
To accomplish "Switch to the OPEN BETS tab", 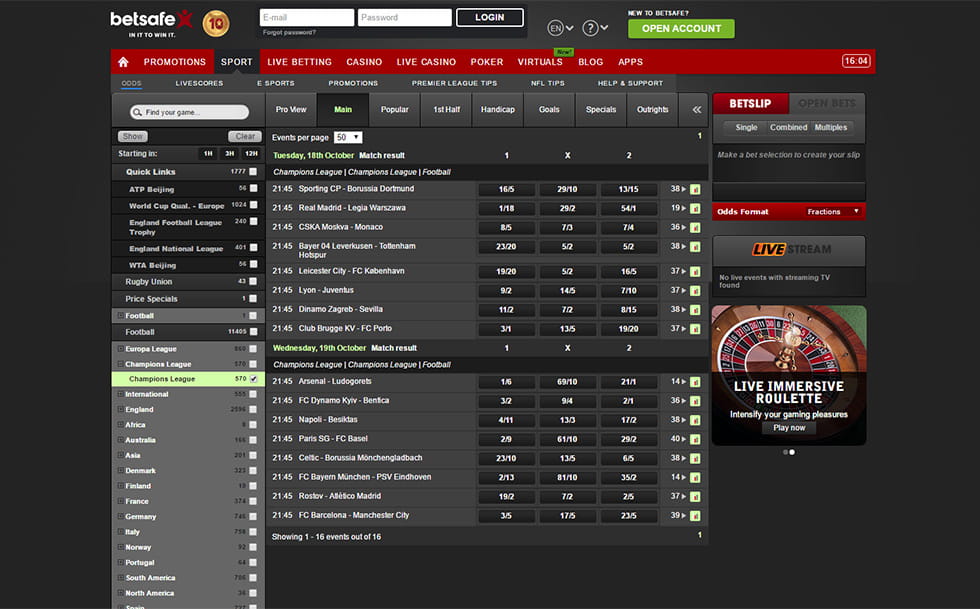I will (x=827, y=104).
